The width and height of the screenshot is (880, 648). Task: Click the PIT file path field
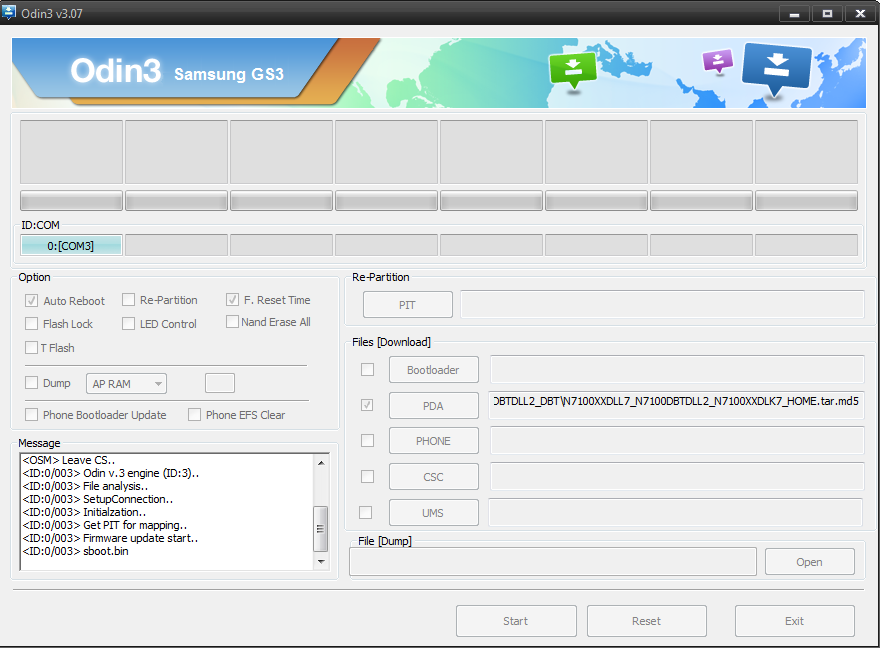click(x=662, y=304)
